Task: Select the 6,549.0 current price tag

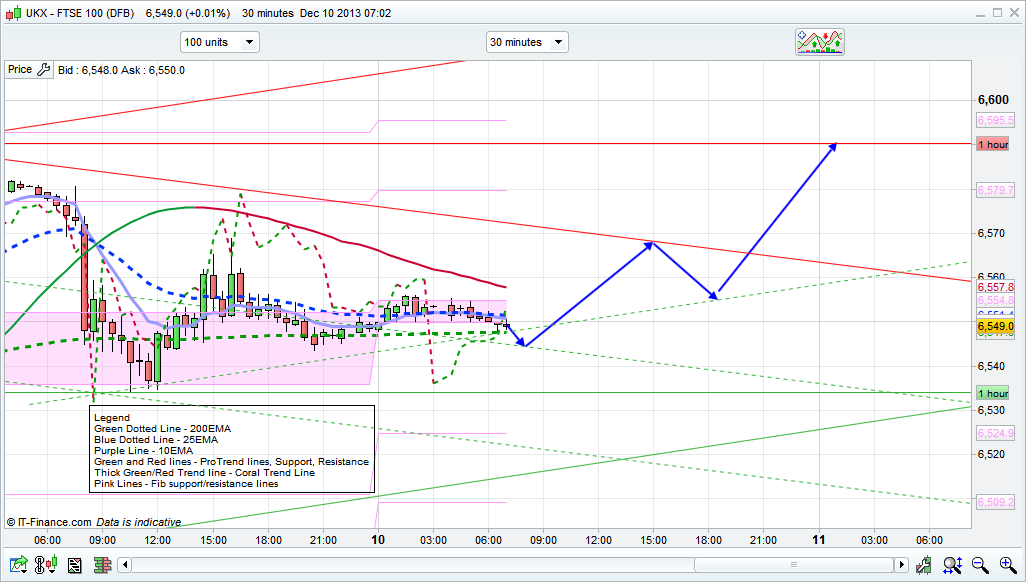Action: point(995,327)
